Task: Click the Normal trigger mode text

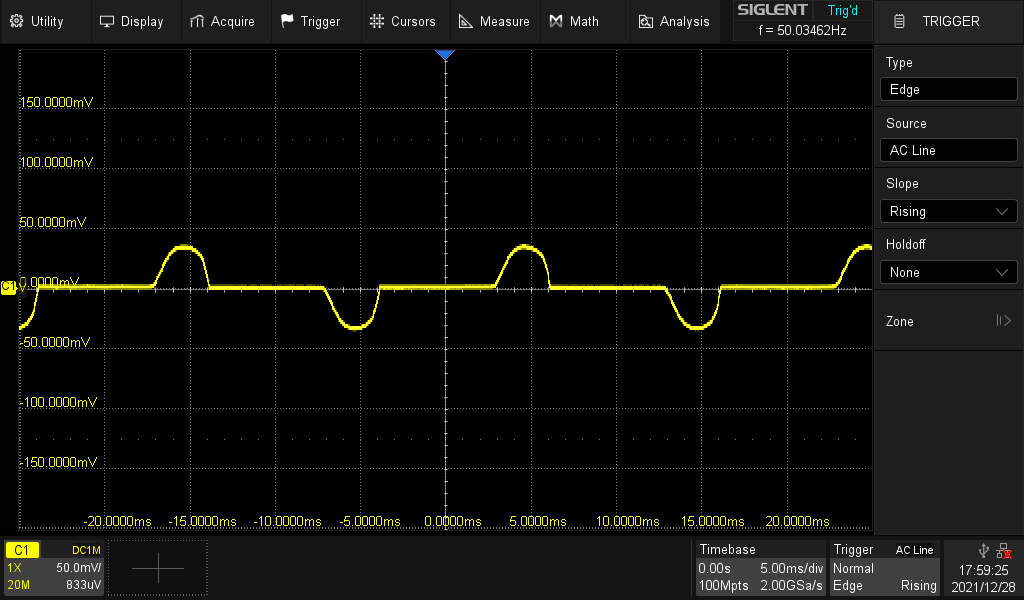Action: tap(853, 568)
